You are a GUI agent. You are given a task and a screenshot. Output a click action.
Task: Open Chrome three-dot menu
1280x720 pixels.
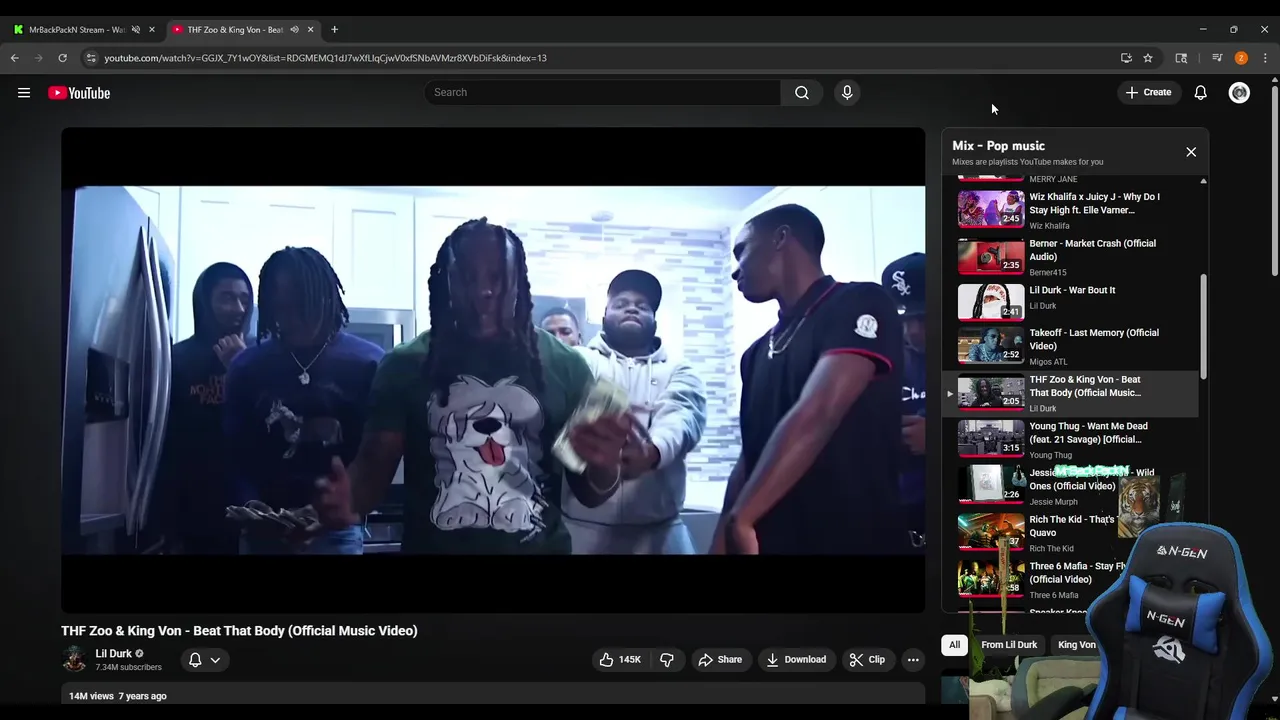[1265, 58]
